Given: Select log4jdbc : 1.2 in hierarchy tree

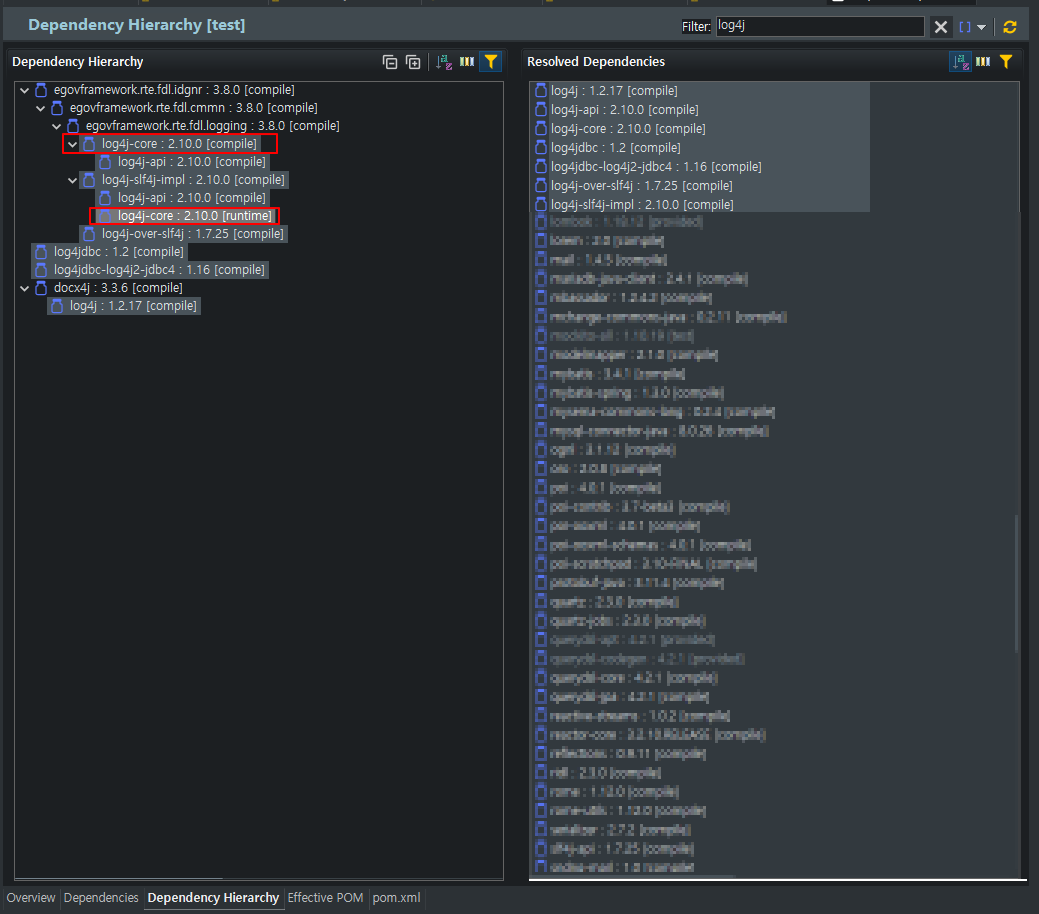Looking at the screenshot, I should coord(119,251).
